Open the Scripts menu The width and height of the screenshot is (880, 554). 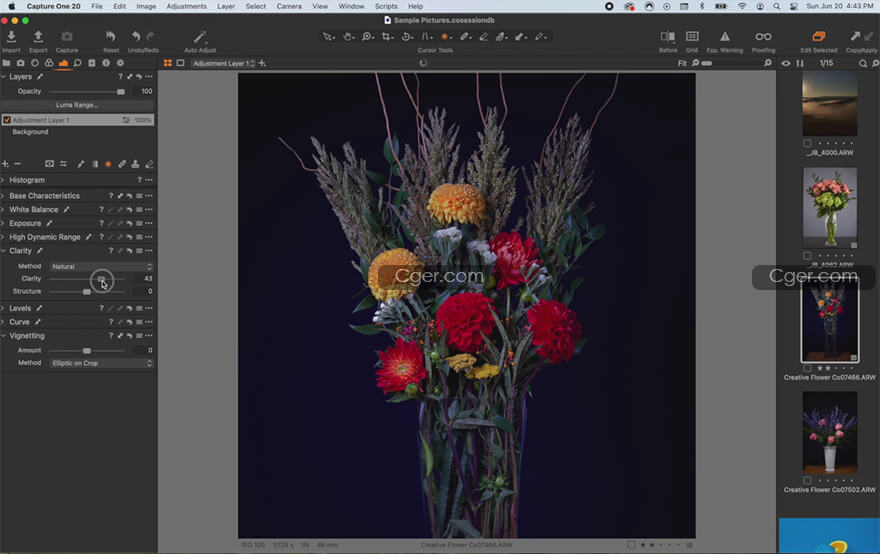tap(386, 6)
